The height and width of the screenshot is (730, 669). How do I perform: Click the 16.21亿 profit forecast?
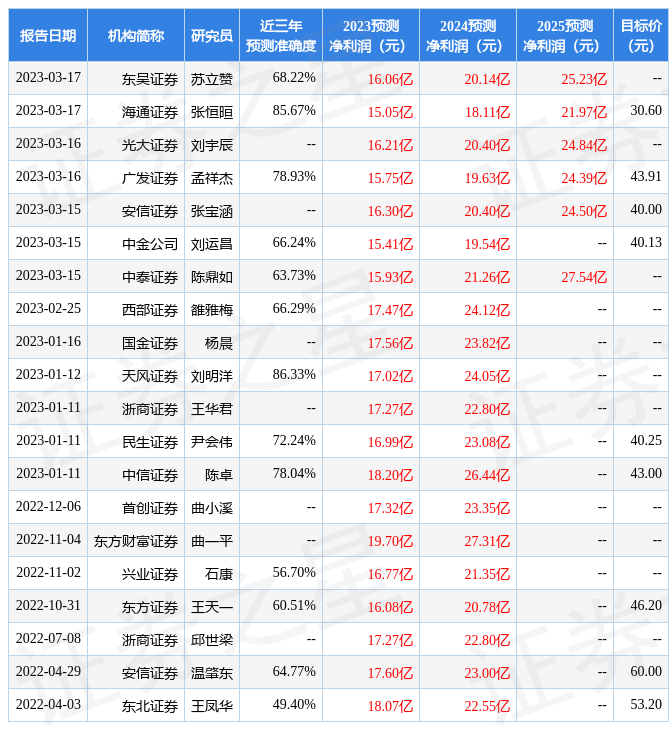pos(390,145)
